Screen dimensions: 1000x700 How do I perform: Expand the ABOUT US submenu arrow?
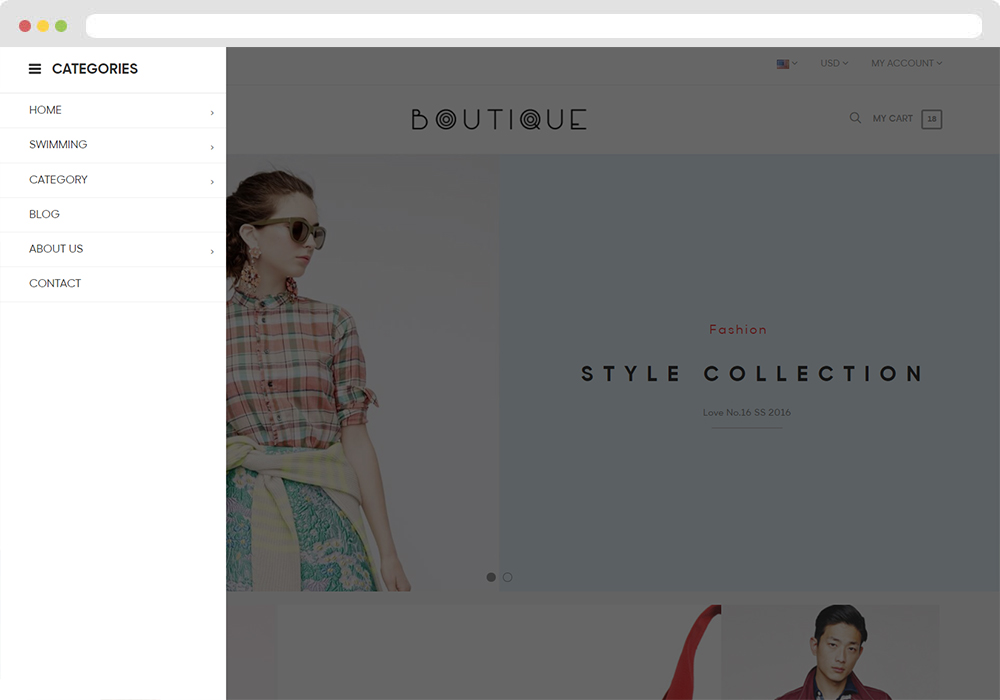pos(212,252)
